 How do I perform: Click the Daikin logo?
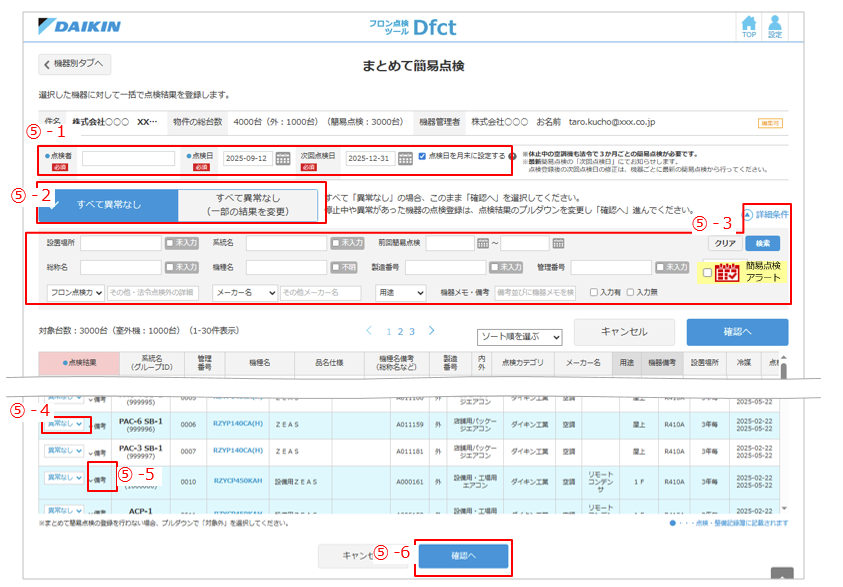(79, 25)
